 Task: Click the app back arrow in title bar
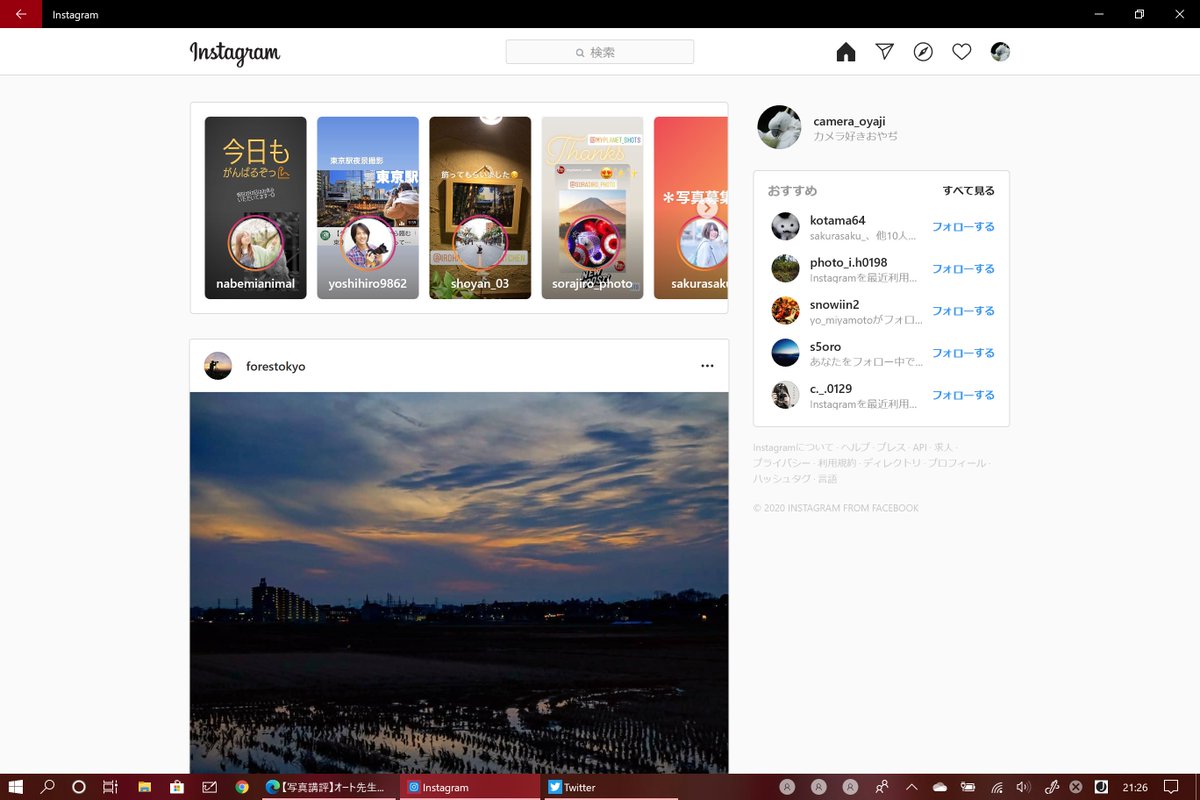(x=21, y=14)
